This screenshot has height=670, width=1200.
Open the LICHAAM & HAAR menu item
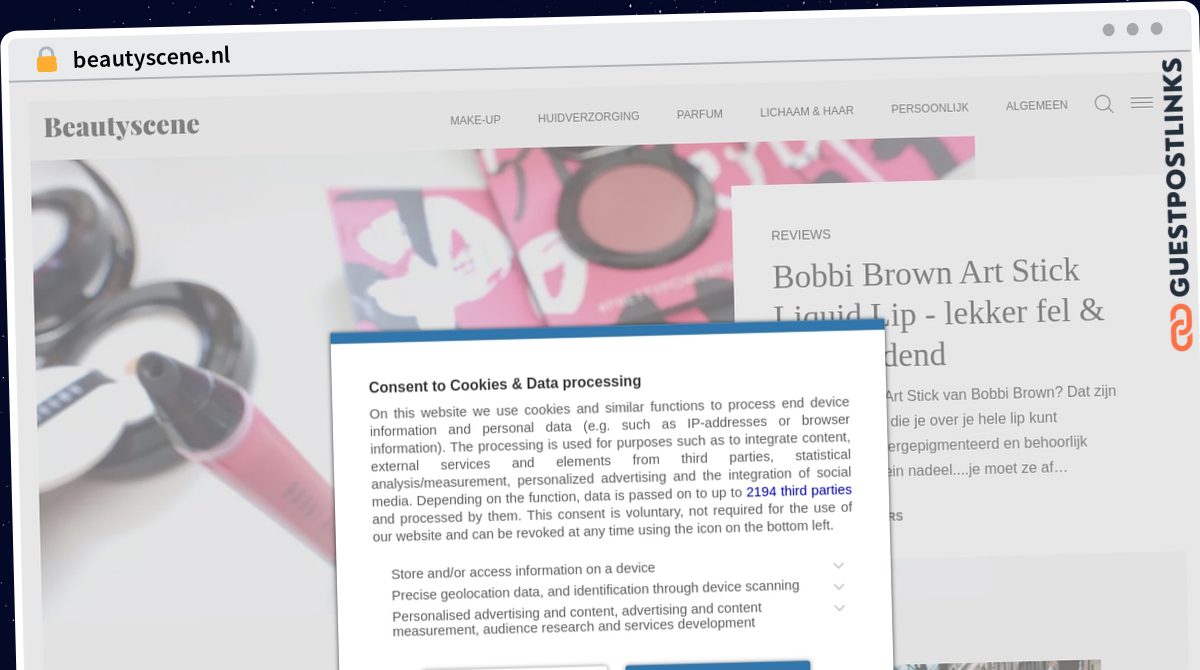coord(806,111)
